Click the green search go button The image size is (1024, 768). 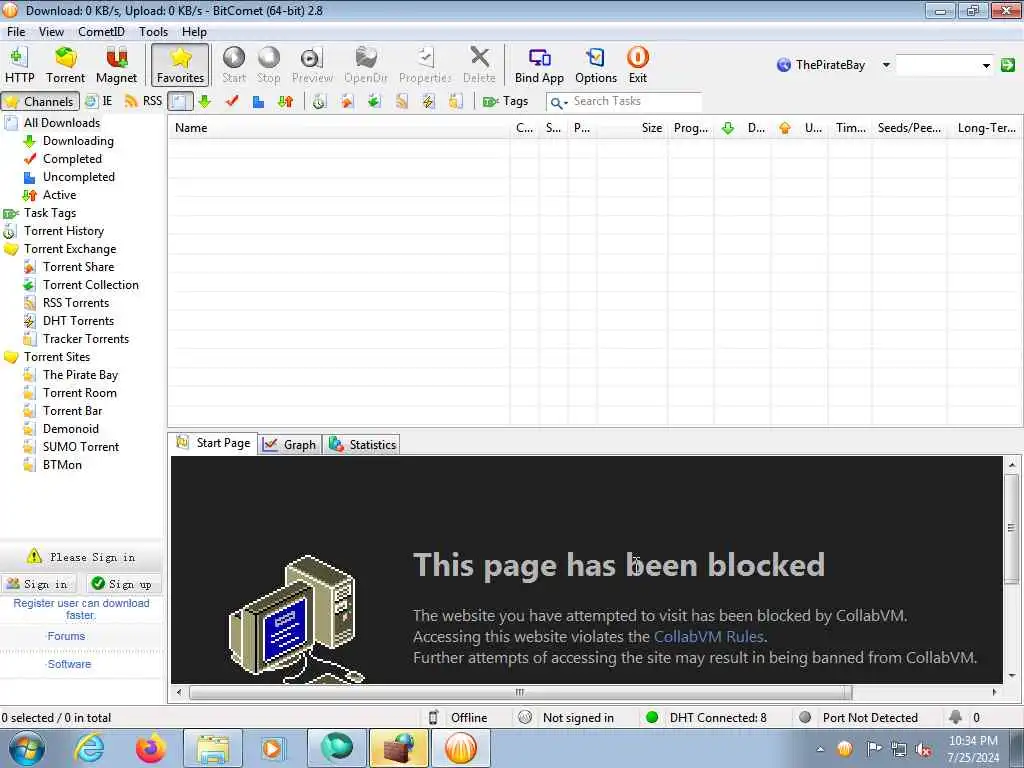[1008, 65]
